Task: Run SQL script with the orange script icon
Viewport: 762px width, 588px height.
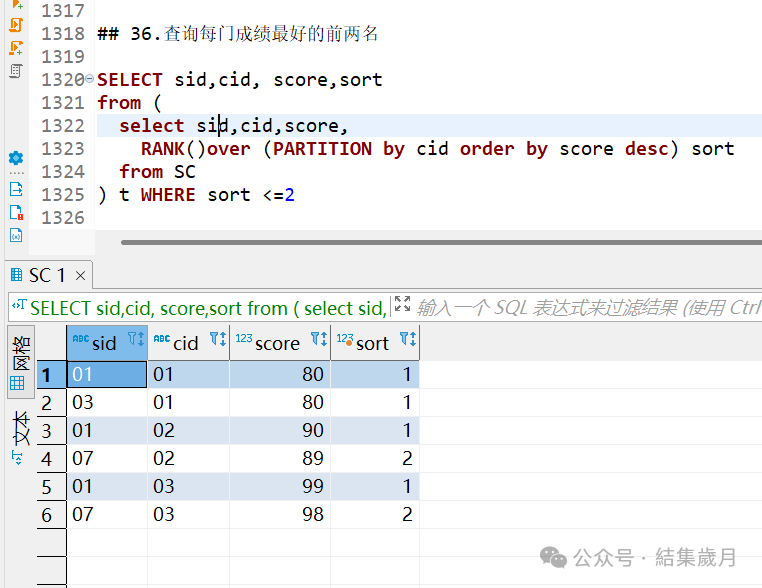Action: [16, 24]
